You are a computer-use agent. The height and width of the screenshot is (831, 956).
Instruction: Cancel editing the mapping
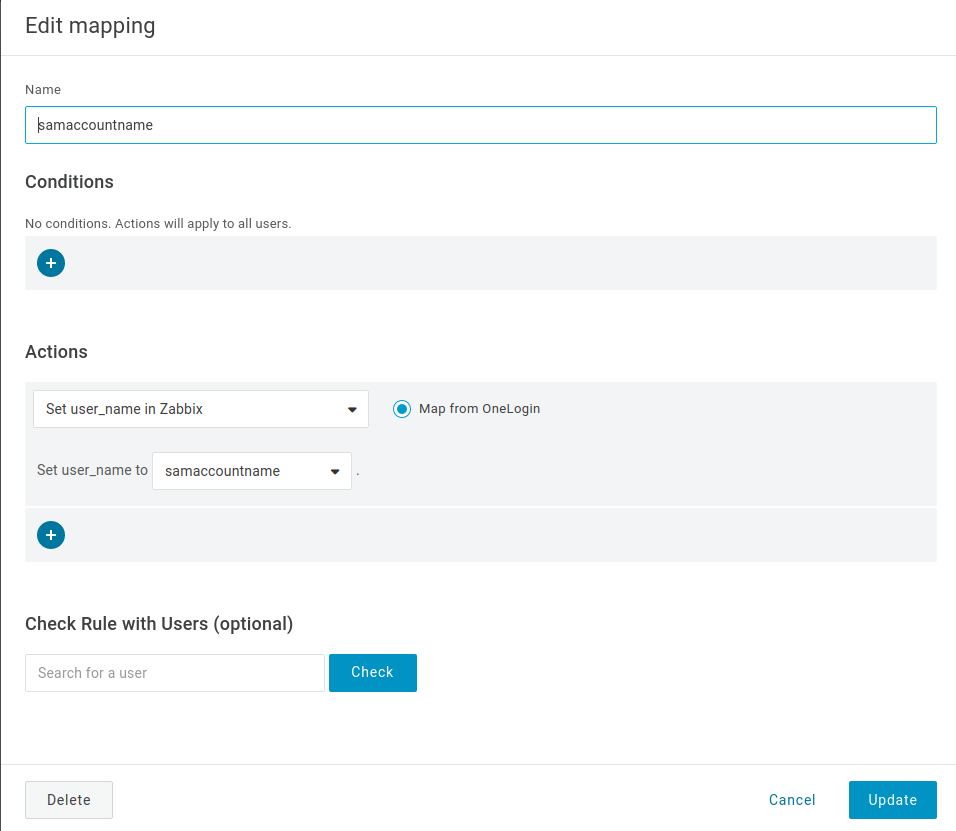point(792,800)
